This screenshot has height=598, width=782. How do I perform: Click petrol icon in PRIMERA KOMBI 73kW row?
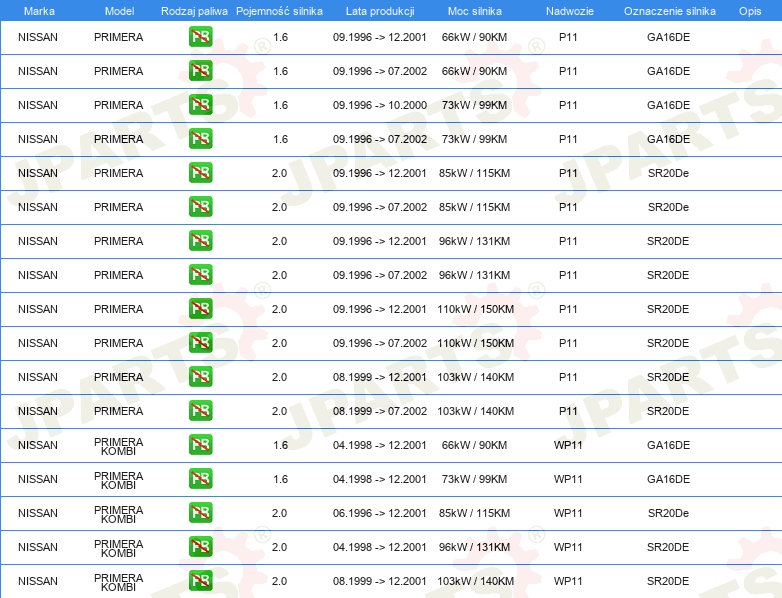tap(200, 478)
